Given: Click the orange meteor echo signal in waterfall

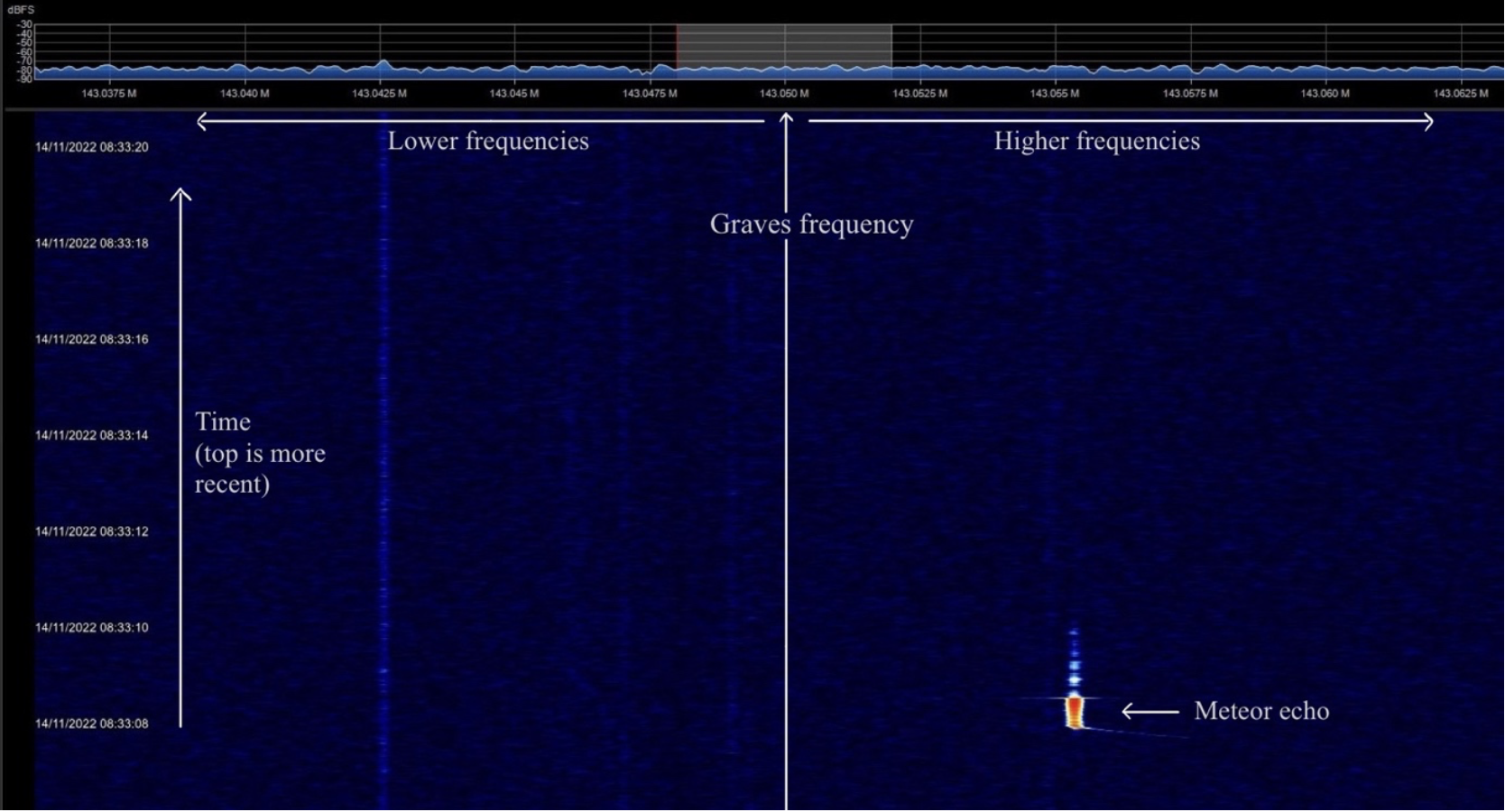Looking at the screenshot, I should [1074, 711].
